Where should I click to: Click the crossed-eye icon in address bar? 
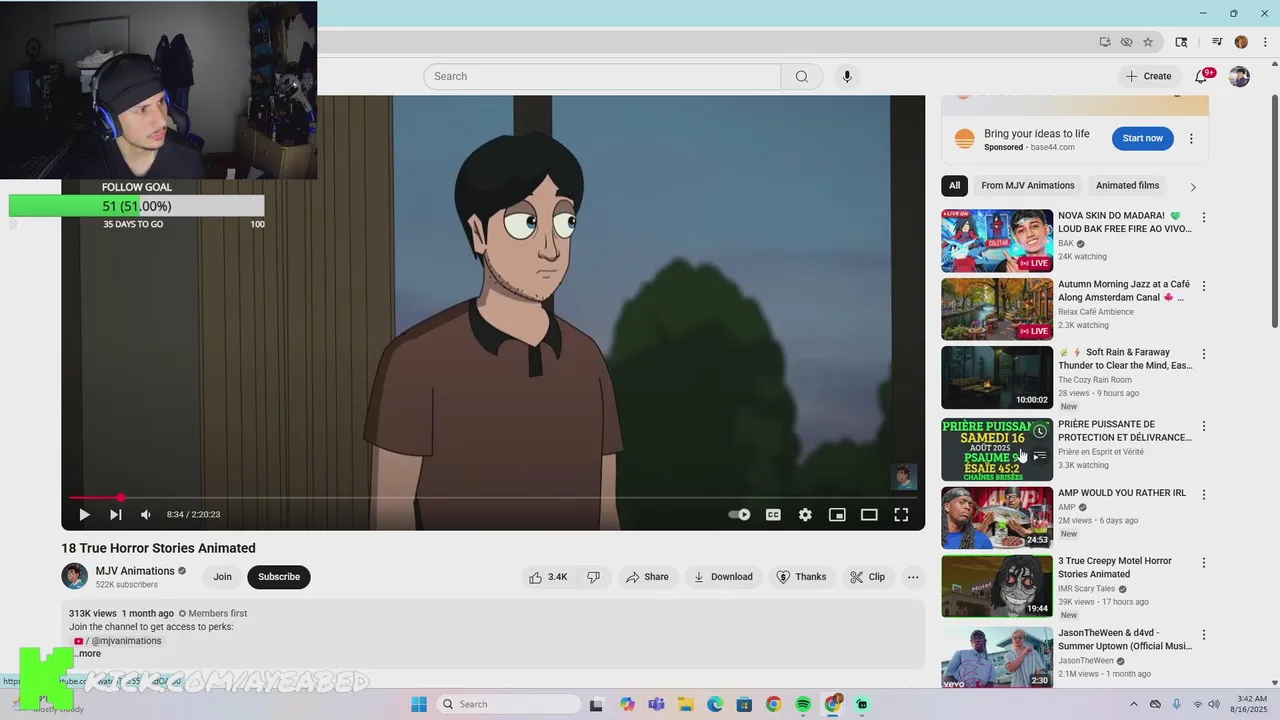coord(1127,42)
